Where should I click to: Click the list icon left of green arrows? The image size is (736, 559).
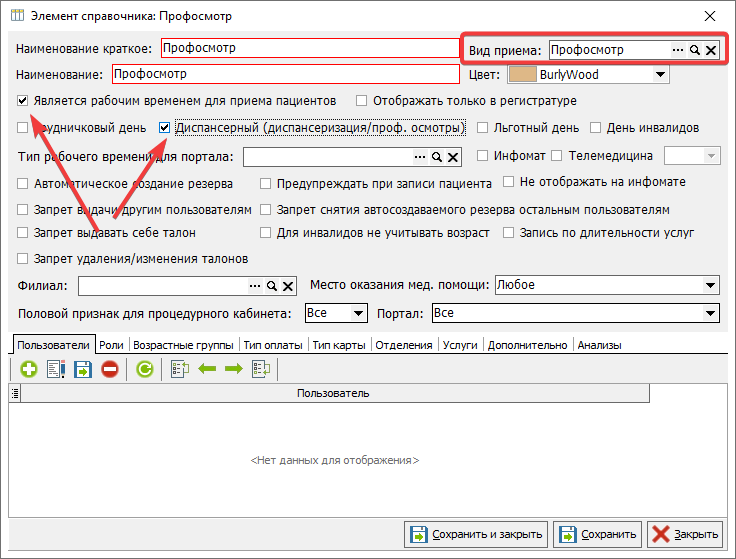pos(180,369)
